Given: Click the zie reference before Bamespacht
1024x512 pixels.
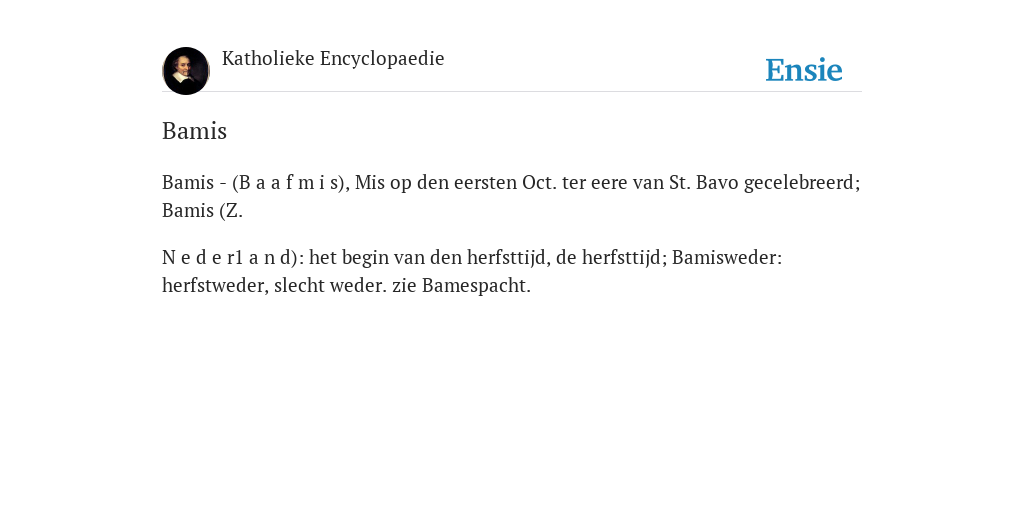Looking at the screenshot, I should [404, 286].
